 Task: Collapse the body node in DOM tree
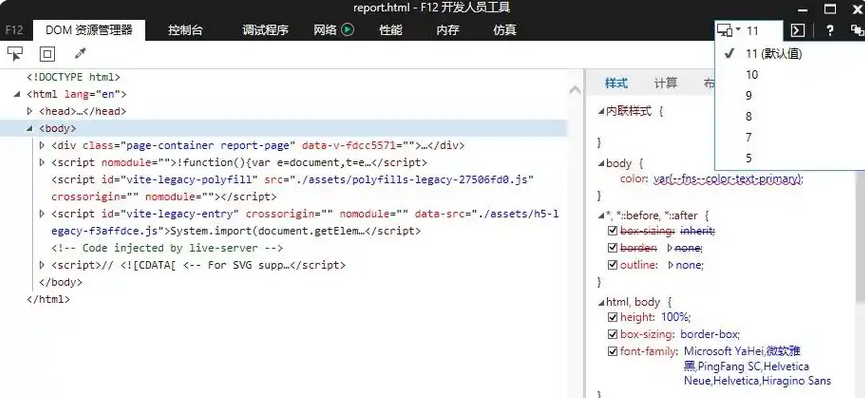pyautogui.click(x=30, y=129)
